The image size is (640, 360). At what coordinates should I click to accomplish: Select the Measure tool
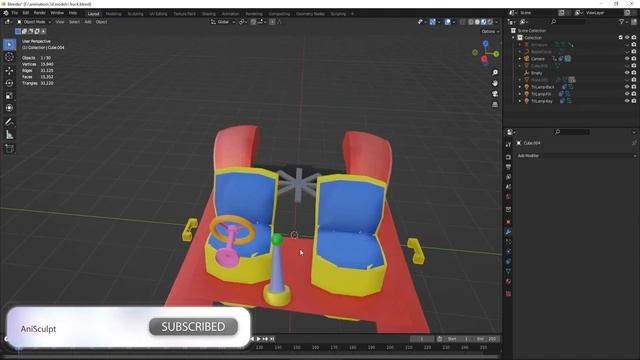coord(9,135)
